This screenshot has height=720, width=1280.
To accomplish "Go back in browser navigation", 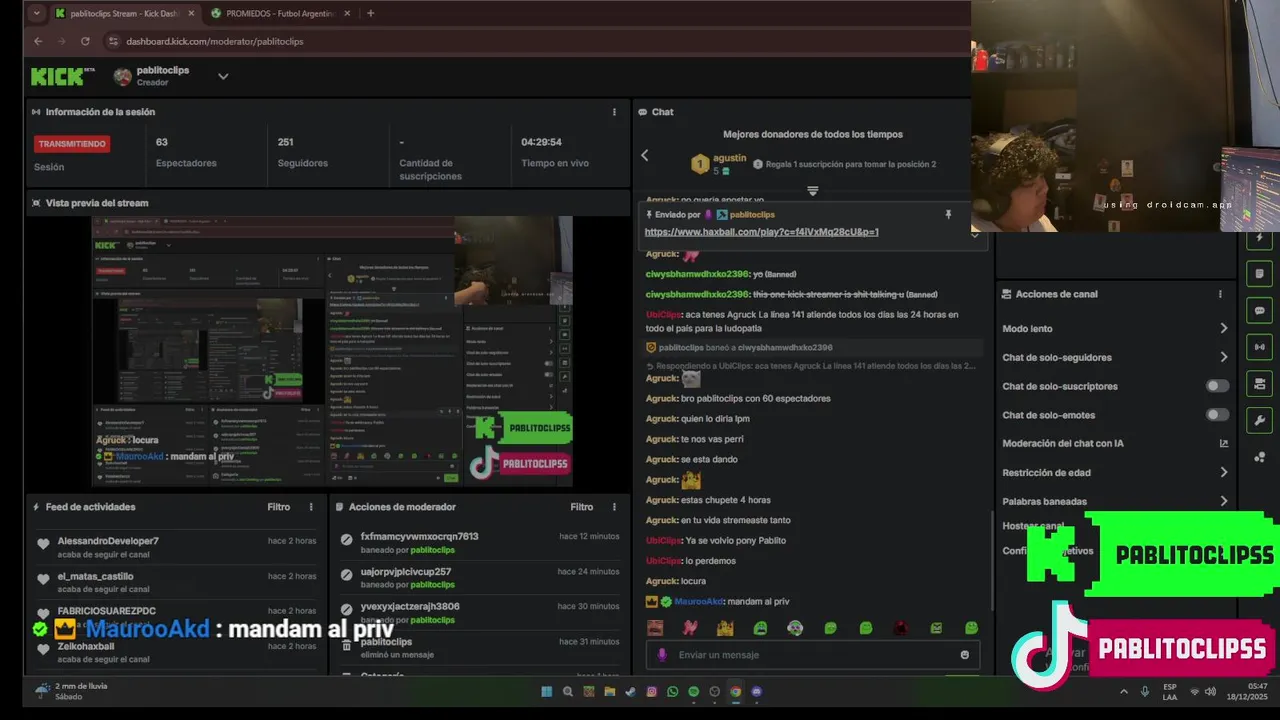I will tap(38, 41).
